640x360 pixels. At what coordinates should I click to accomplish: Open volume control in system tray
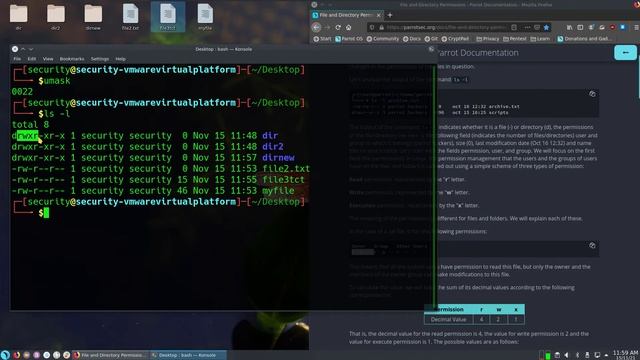tap(567, 355)
